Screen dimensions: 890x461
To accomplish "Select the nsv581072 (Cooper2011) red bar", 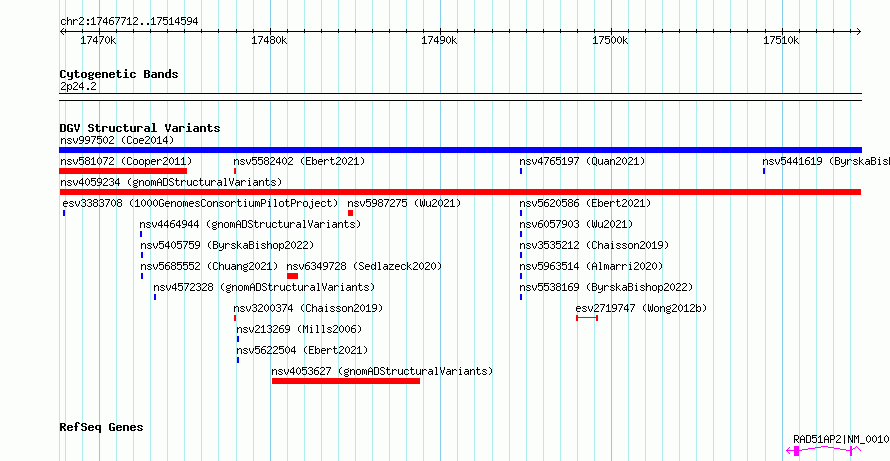I will pyautogui.click(x=123, y=171).
